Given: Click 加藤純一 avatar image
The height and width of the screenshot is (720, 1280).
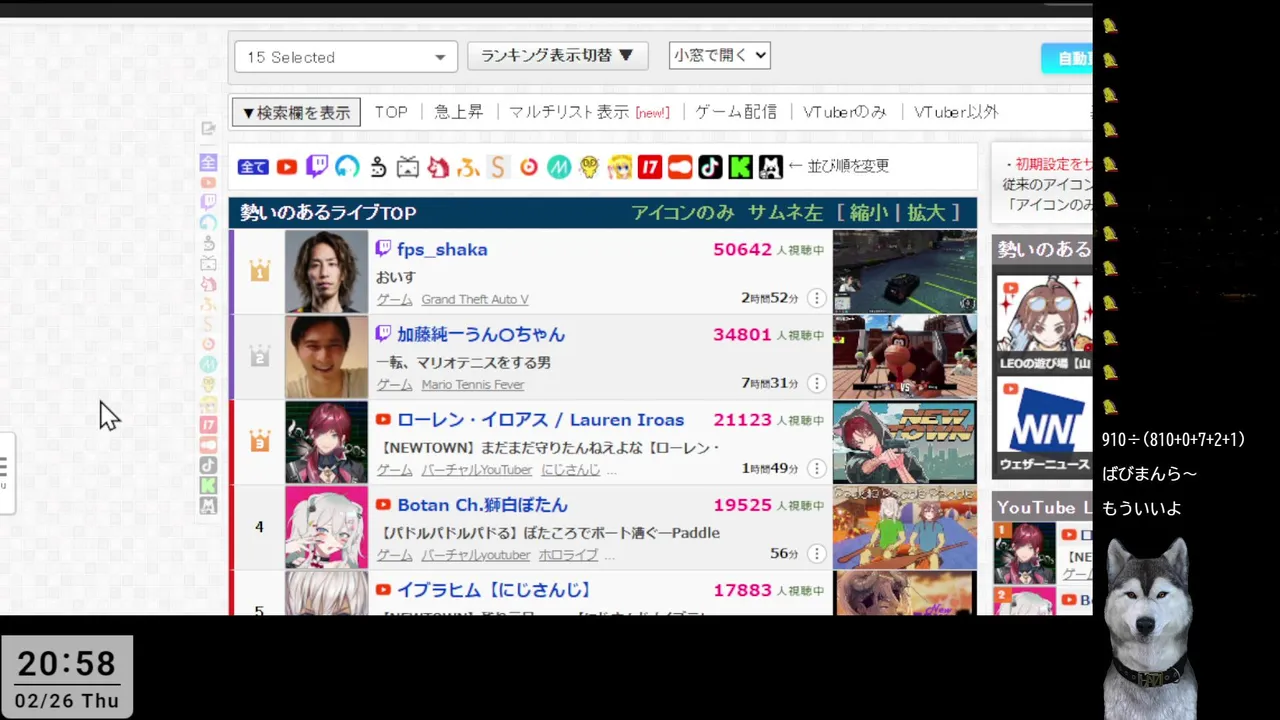Looking at the screenshot, I should click(326, 357).
